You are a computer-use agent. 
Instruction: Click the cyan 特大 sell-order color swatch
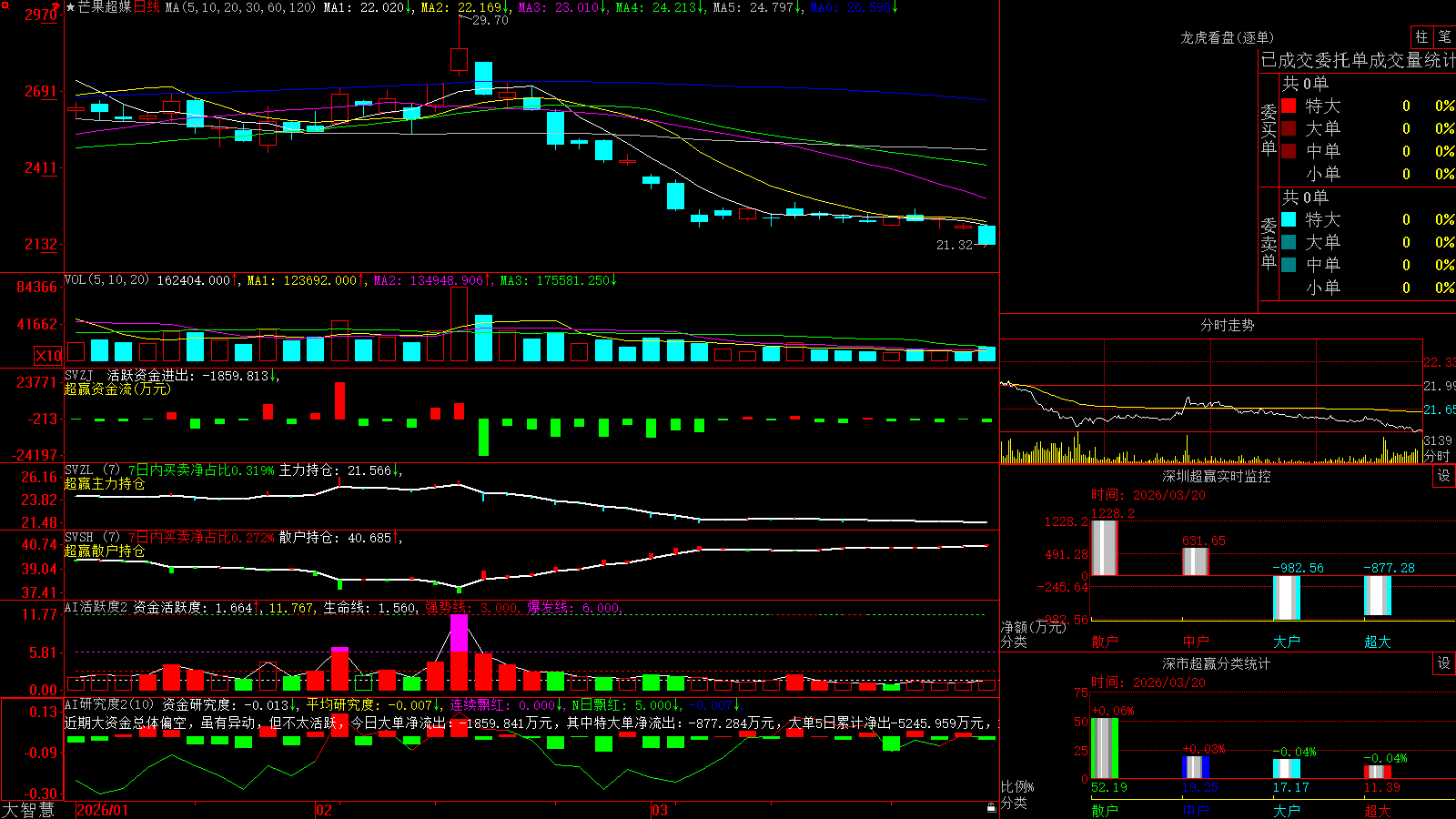click(x=1289, y=219)
